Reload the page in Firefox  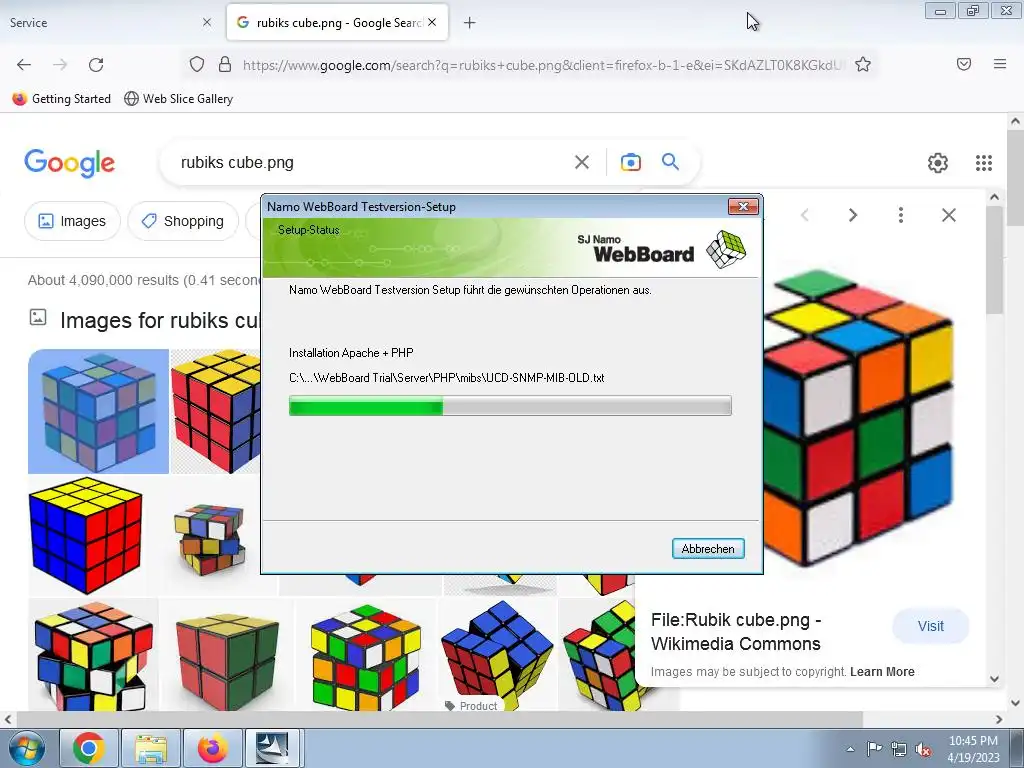[96, 65]
